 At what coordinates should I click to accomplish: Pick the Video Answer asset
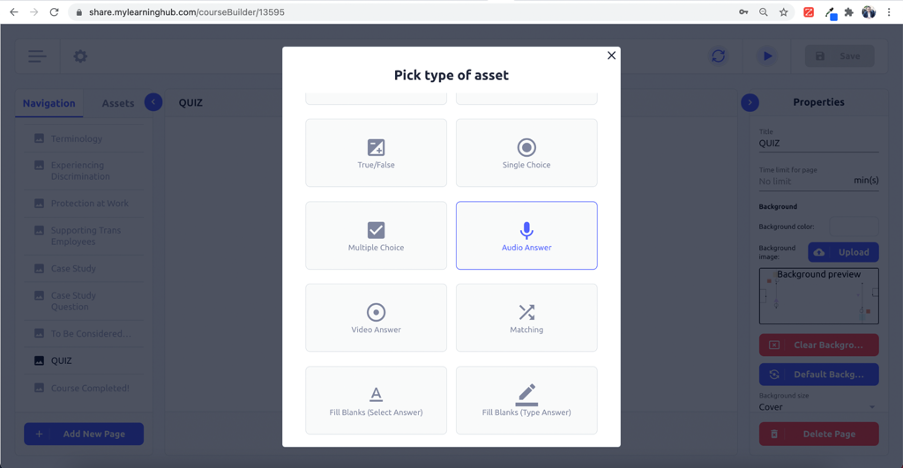[376, 318]
